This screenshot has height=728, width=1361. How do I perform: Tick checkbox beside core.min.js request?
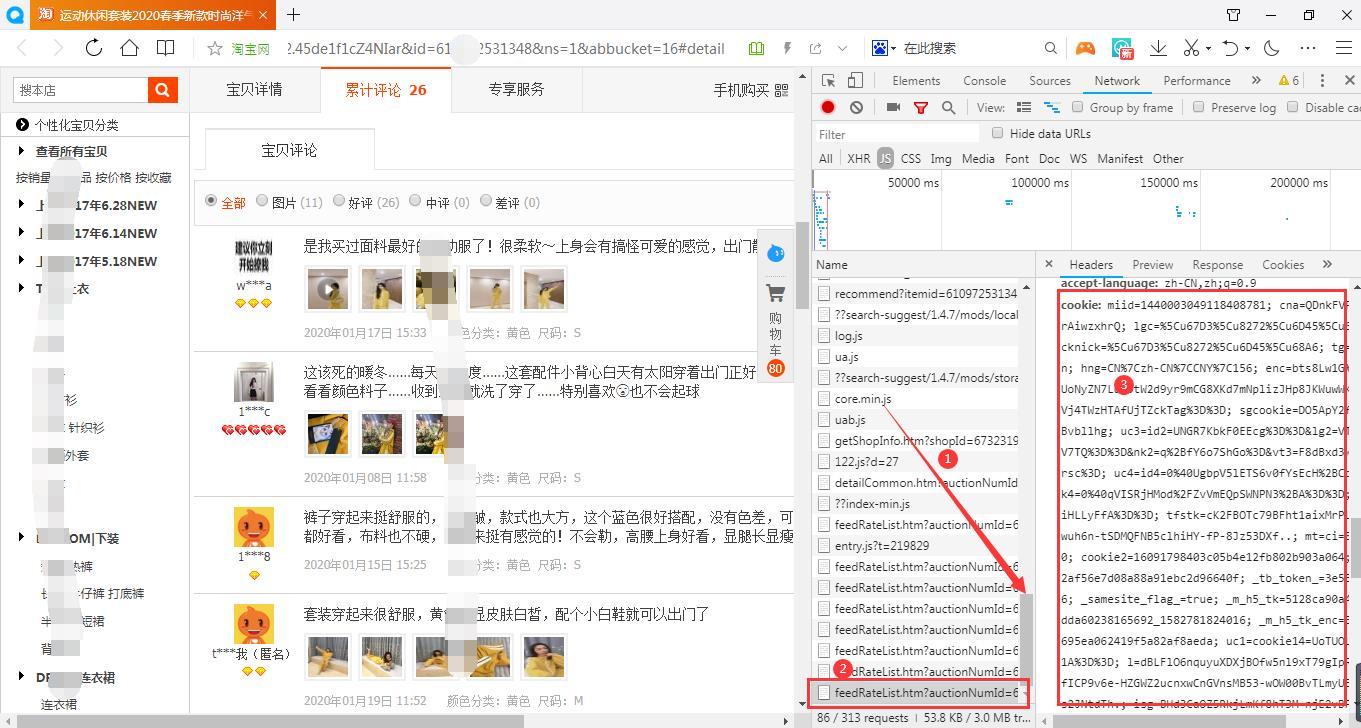tap(824, 399)
